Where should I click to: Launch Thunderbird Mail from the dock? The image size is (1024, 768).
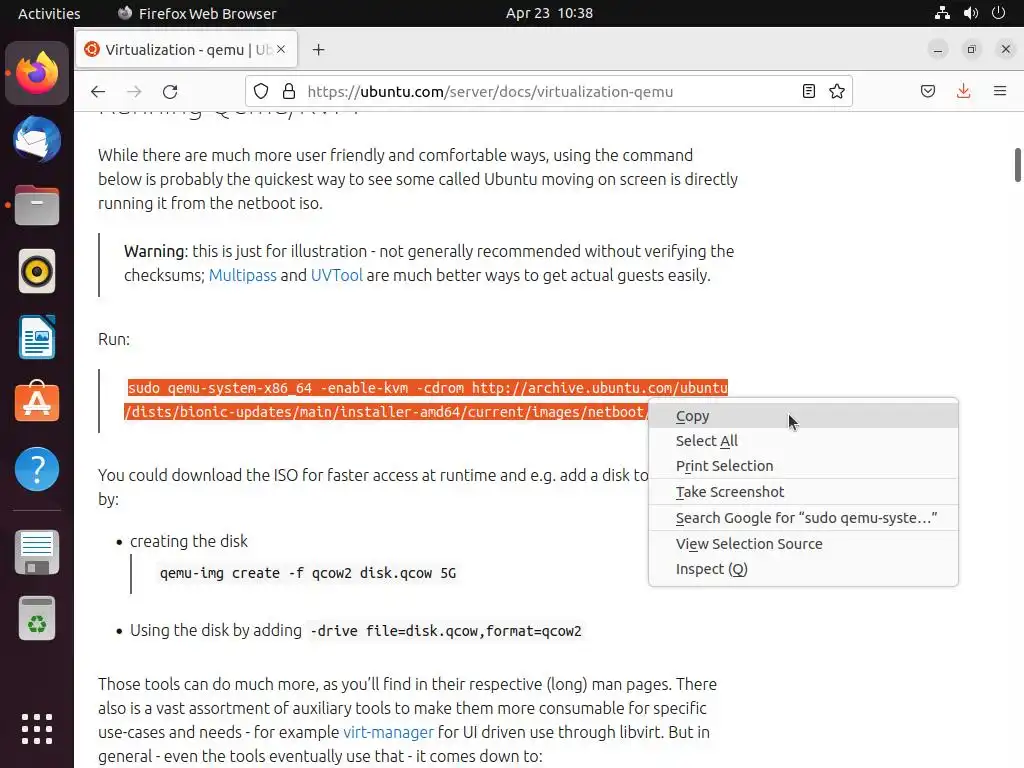tap(37, 139)
